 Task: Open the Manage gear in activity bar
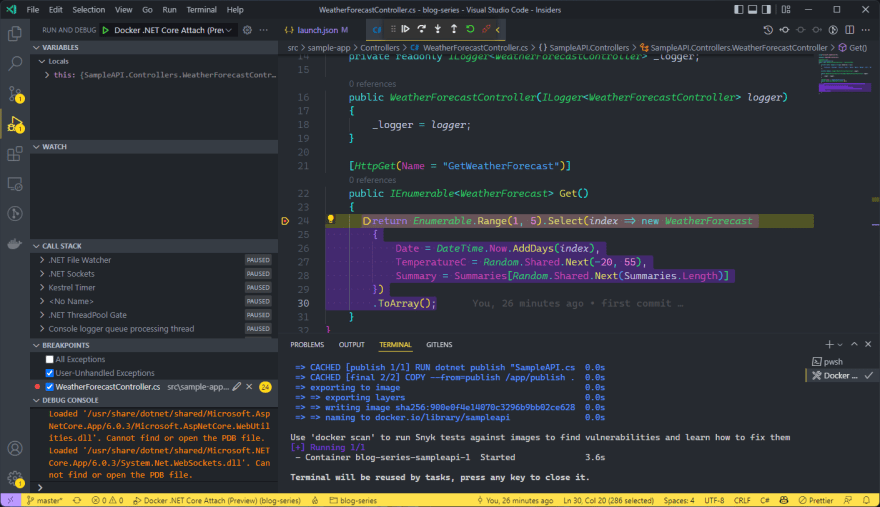click(15, 478)
